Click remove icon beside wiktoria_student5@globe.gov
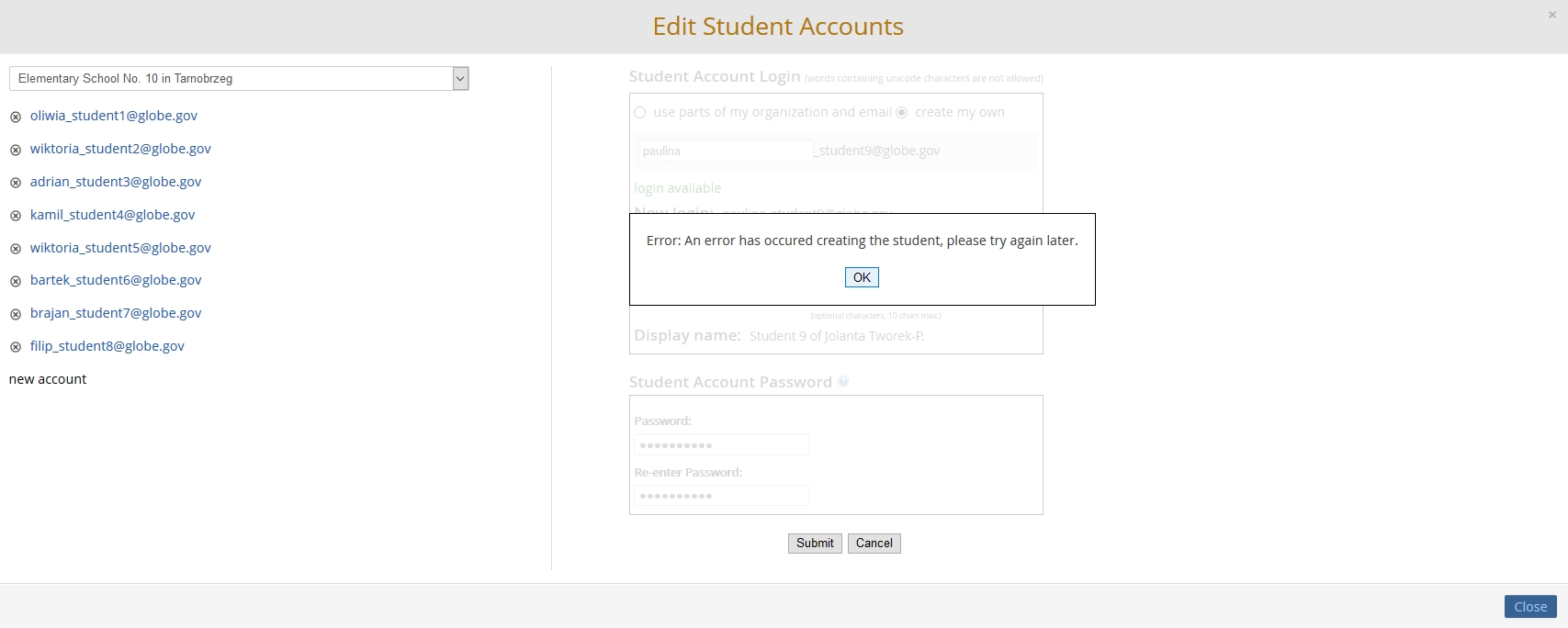 point(16,249)
